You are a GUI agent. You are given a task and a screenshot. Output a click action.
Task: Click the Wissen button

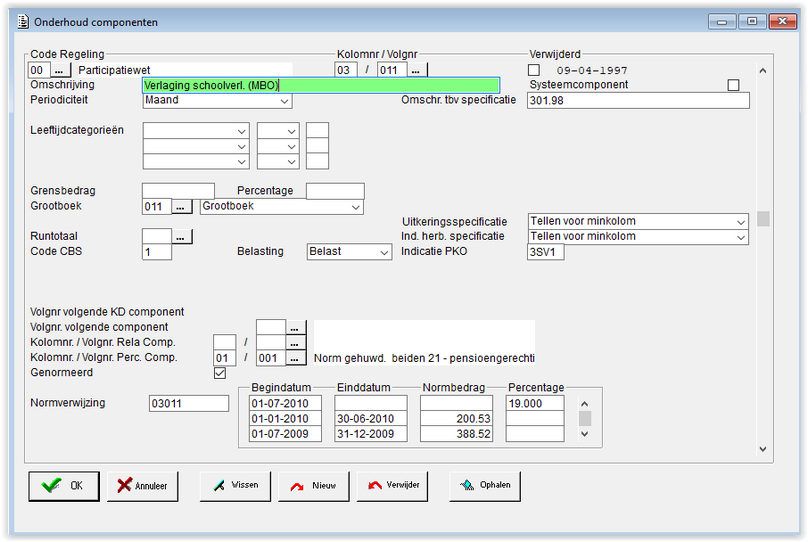(235, 486)
